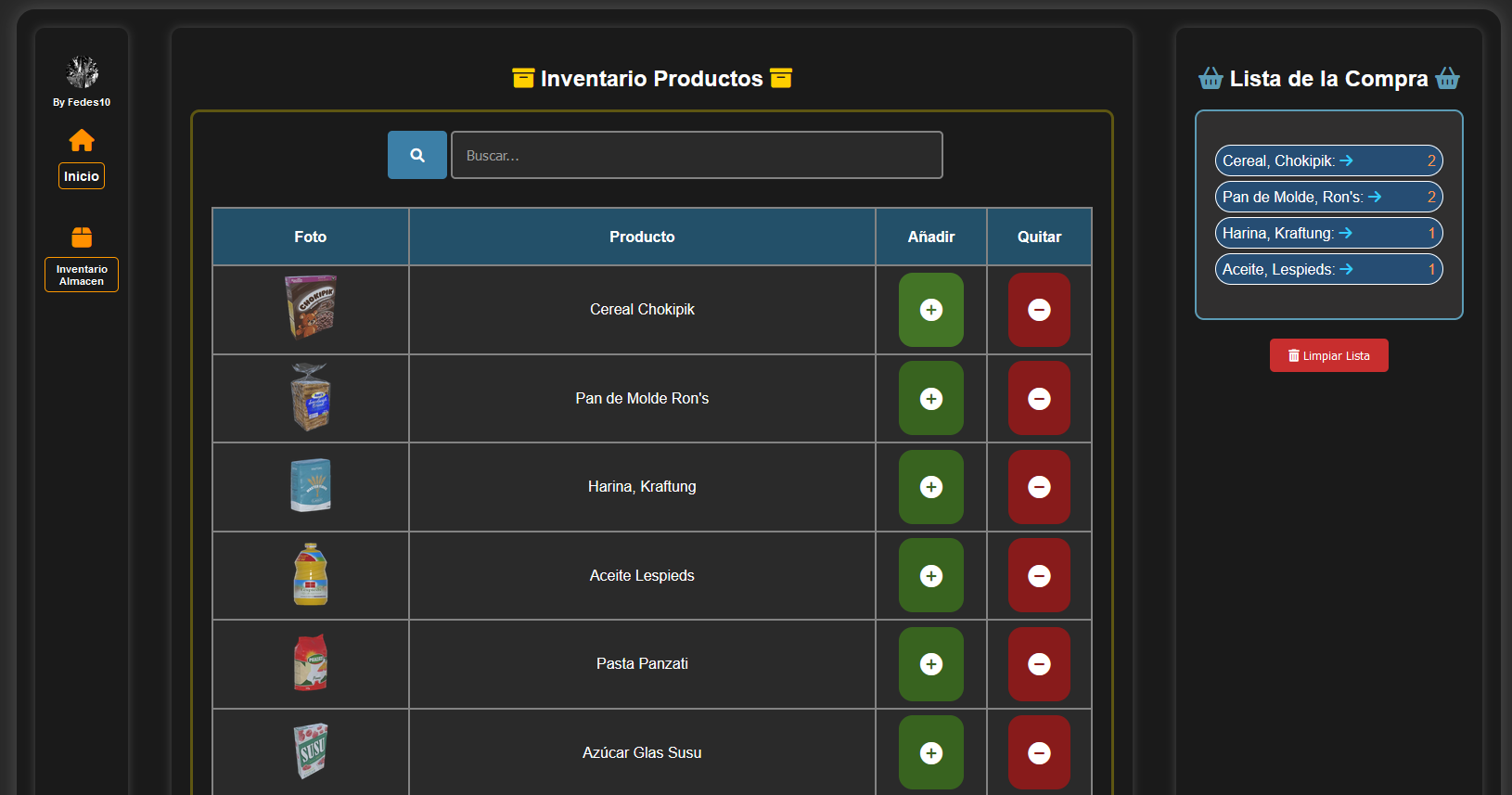Viewport: 1512px width, 795px height.
Task: Focus the Buscar search field
Action: pyautogui.click(x=697, y=155)
